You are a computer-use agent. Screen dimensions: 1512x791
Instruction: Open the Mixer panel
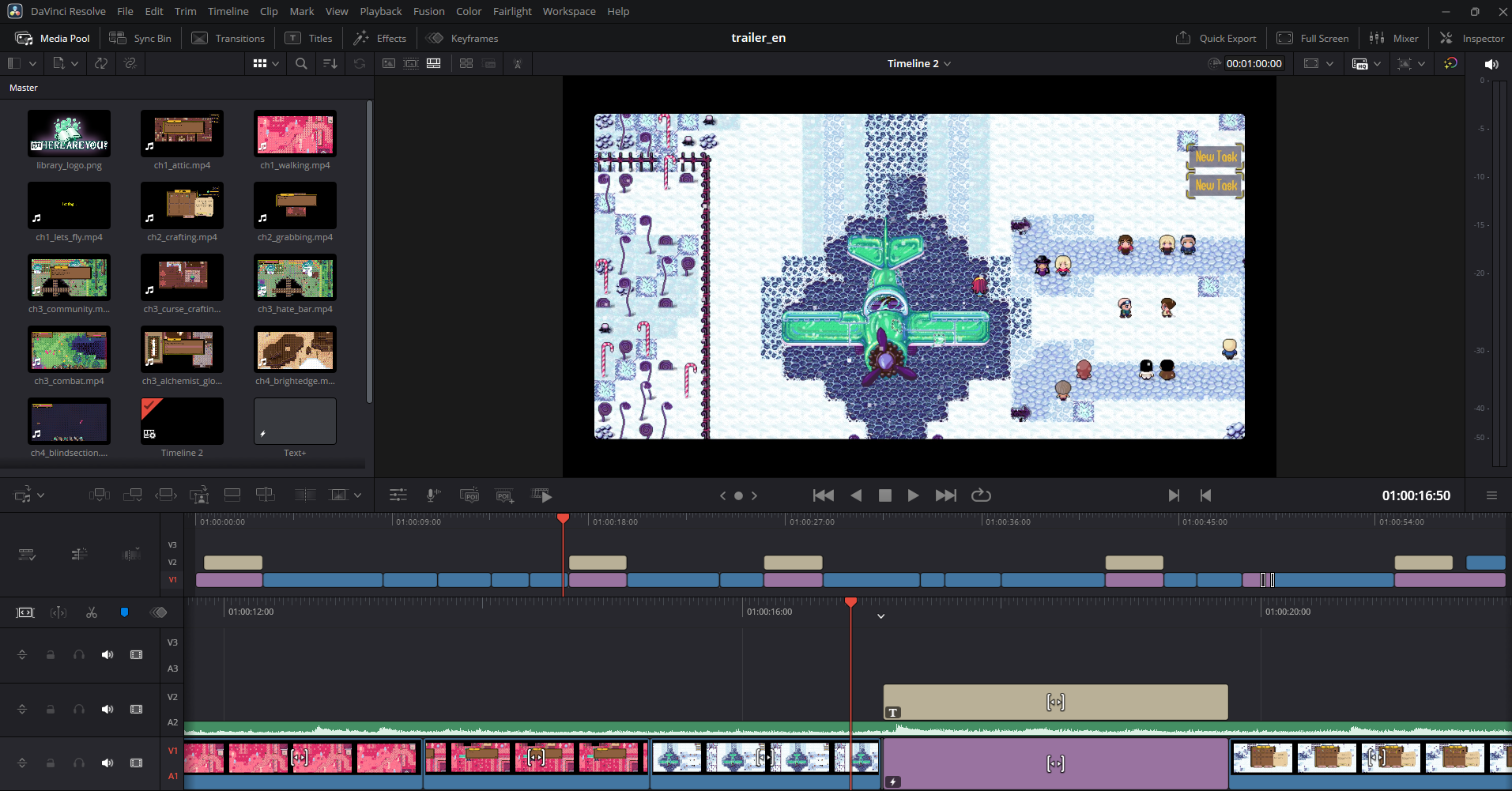click(x=1393, y=38)
